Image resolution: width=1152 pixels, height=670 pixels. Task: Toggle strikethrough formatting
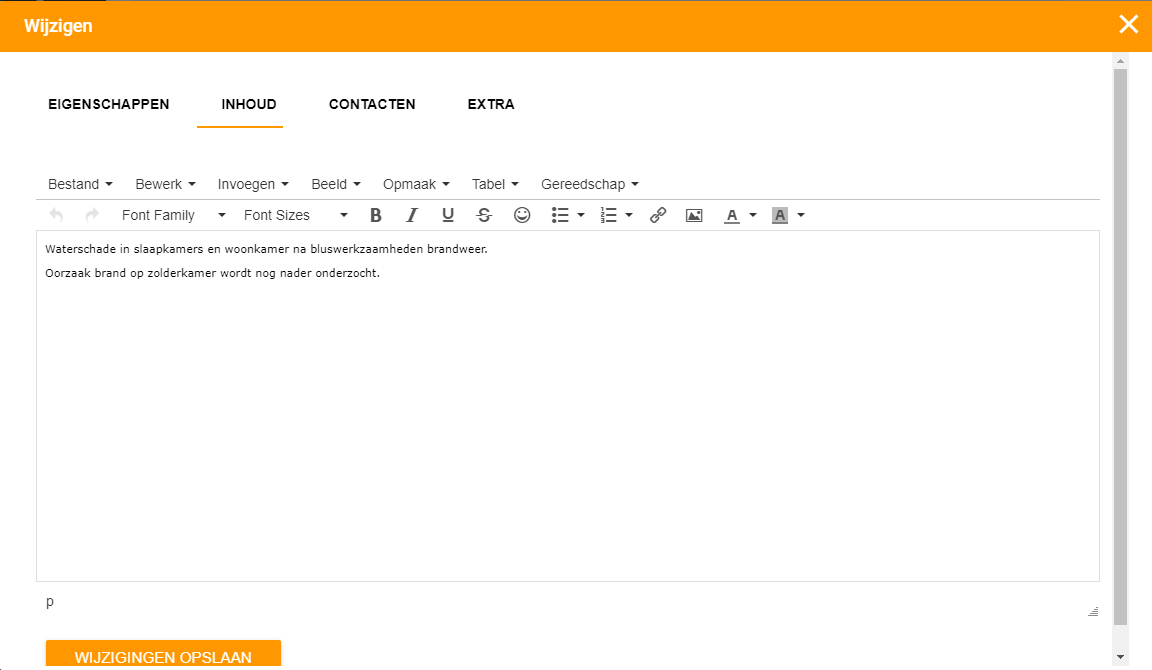tap(484, 215)
